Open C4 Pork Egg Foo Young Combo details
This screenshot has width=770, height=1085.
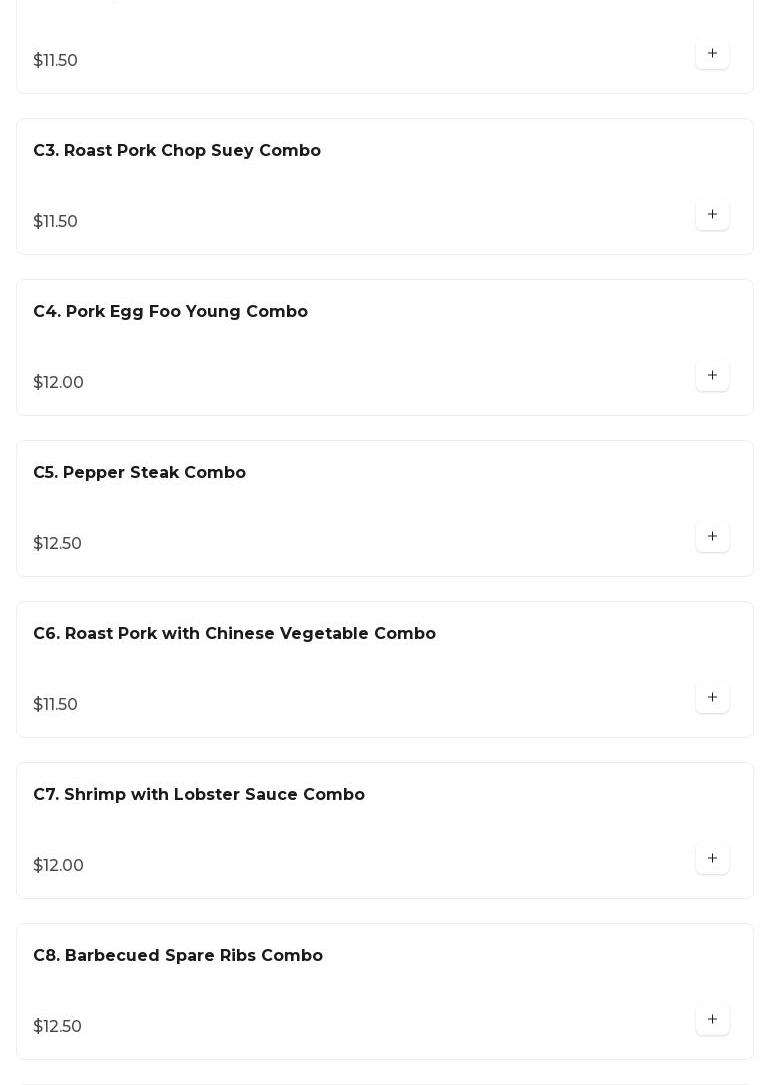click(x=170, y=312)
